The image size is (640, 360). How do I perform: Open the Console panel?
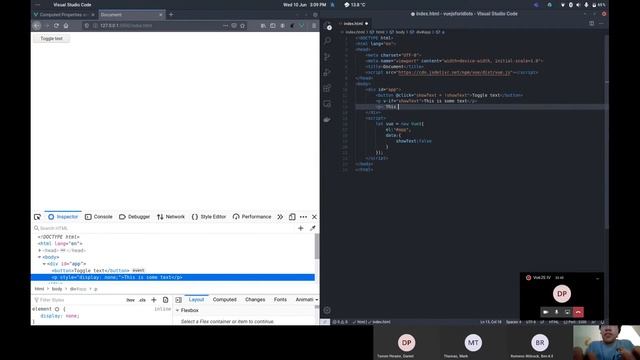click(x=99, y=217)
